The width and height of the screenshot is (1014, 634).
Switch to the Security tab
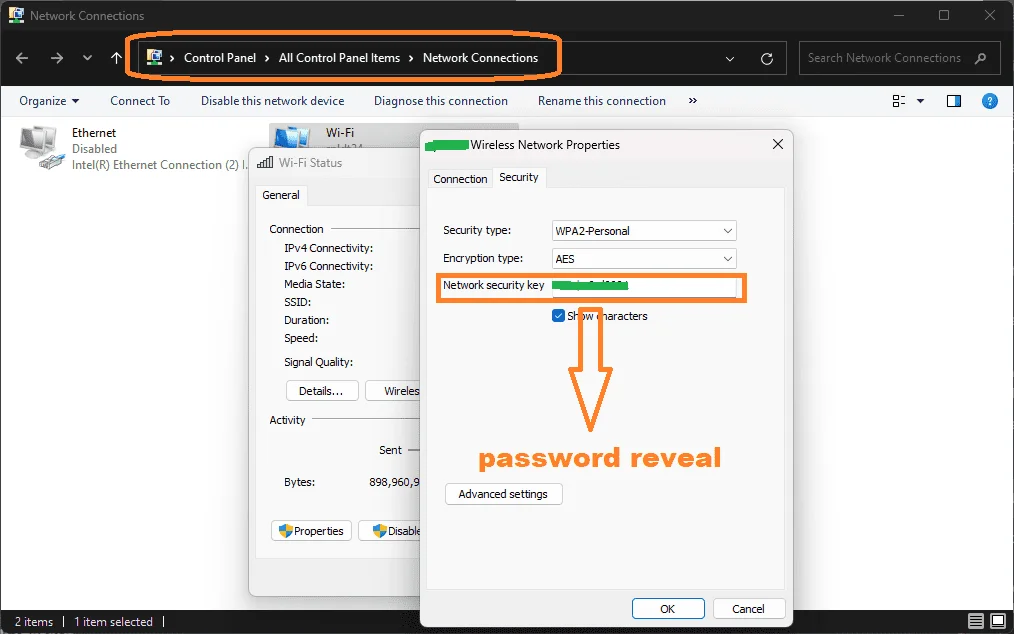[519, 177]
